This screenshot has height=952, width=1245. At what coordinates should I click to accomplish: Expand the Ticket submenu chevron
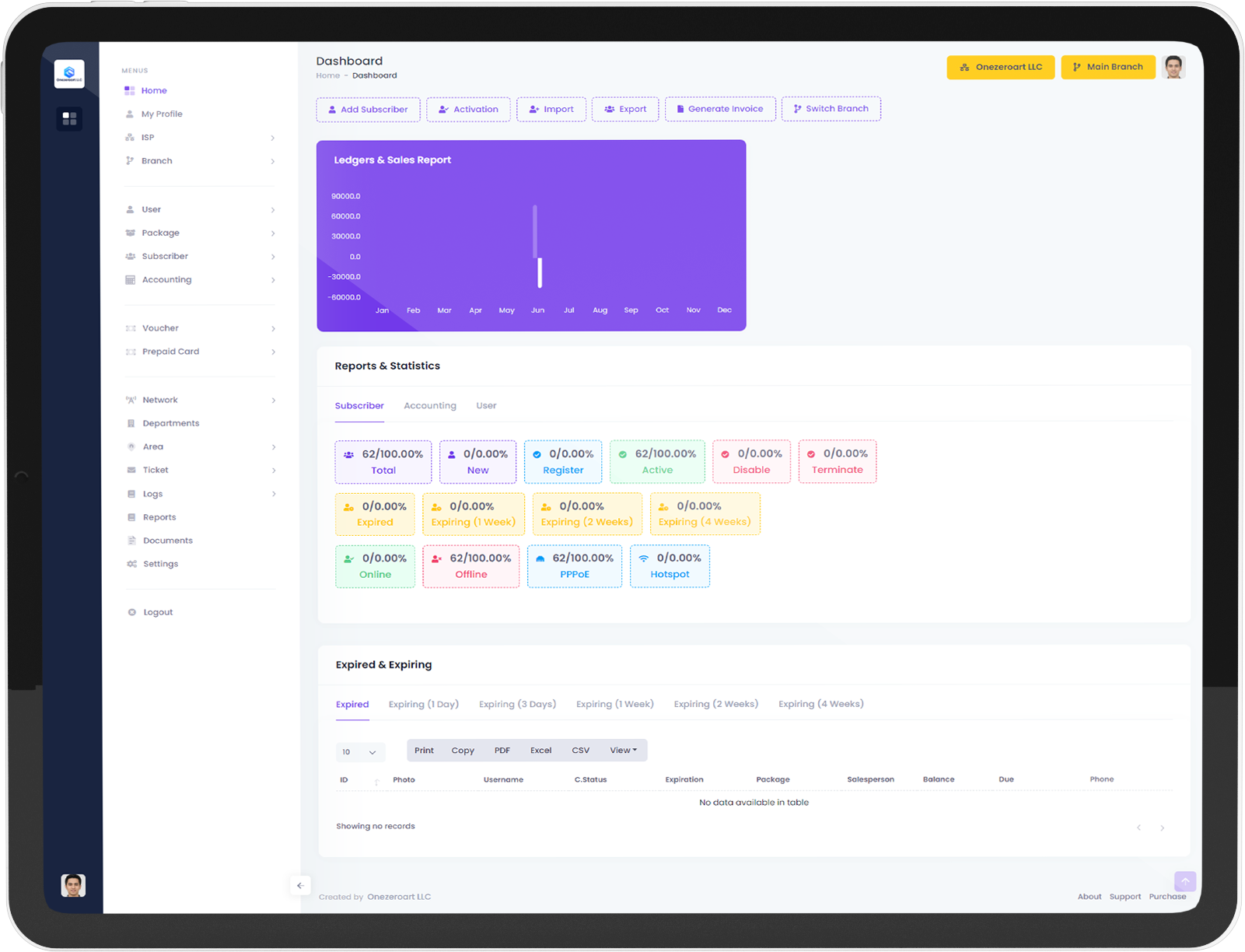tap(273, 471)
